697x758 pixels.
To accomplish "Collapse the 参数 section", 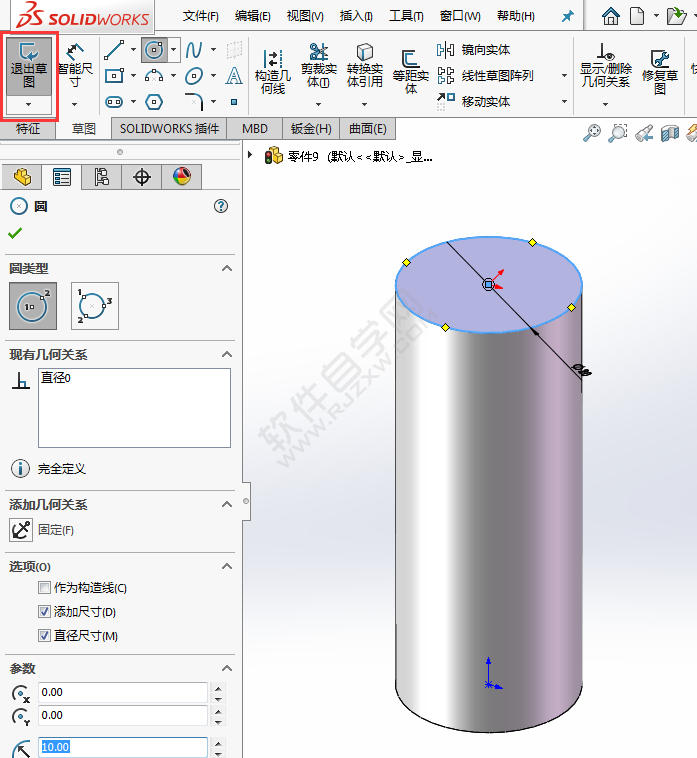I will [x=227, y=668].
